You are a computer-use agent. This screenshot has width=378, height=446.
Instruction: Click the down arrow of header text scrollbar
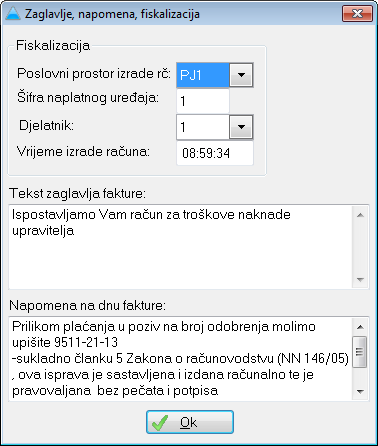tap(360, 279)
